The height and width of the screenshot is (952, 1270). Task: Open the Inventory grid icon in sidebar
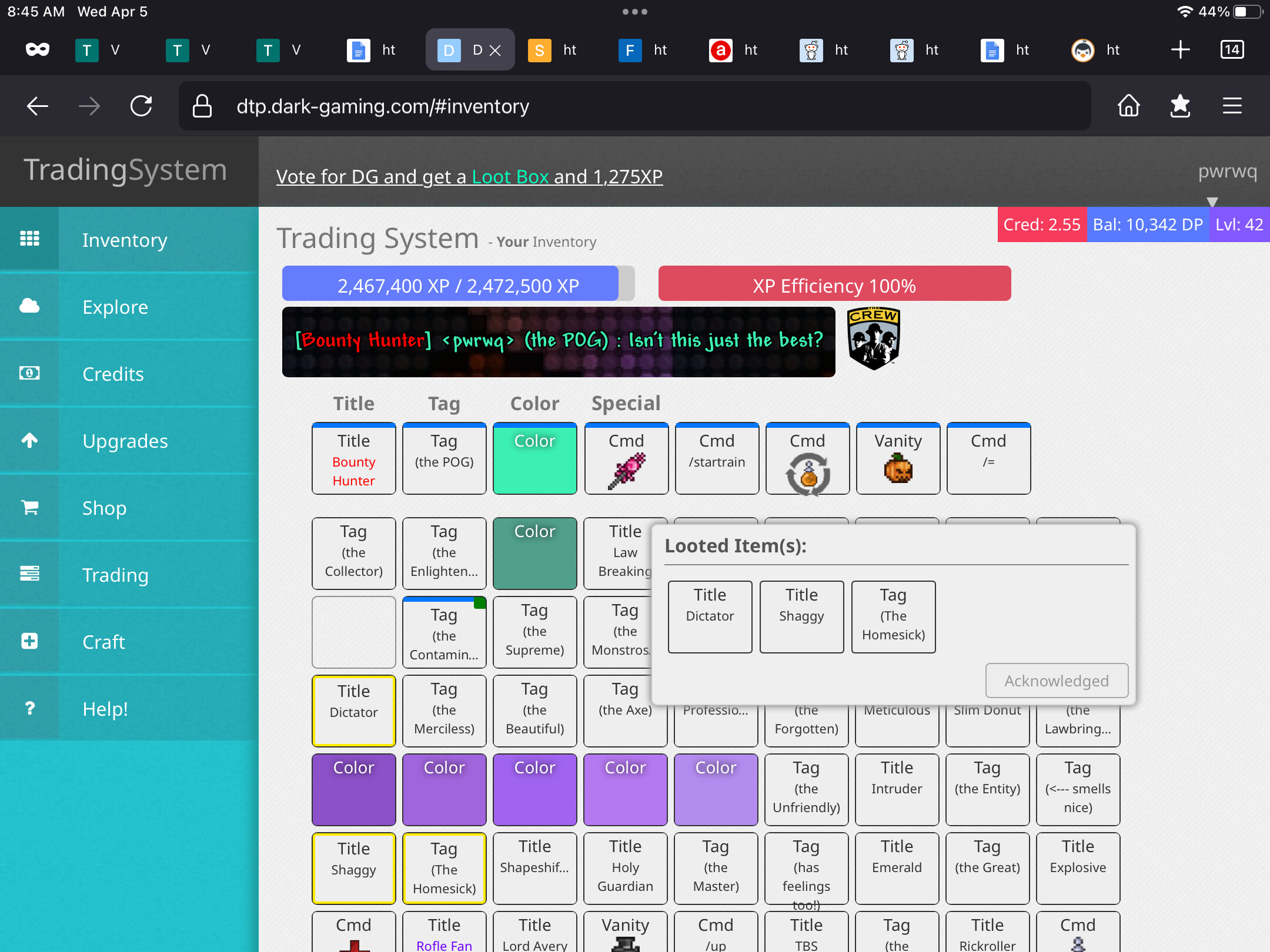click(29, 239)
